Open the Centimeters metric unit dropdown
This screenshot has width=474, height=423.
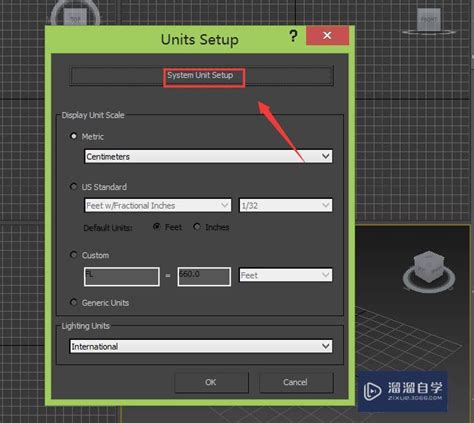208,156
